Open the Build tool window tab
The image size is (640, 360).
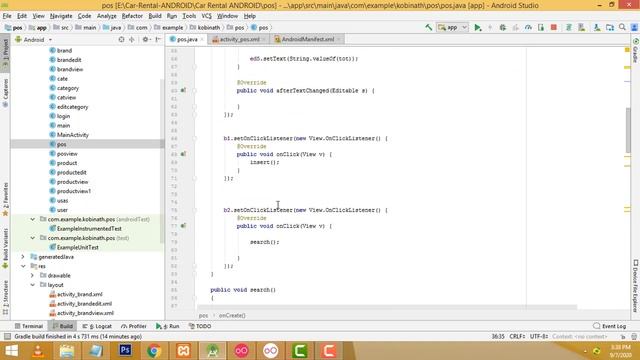click(x=62, y=326)
